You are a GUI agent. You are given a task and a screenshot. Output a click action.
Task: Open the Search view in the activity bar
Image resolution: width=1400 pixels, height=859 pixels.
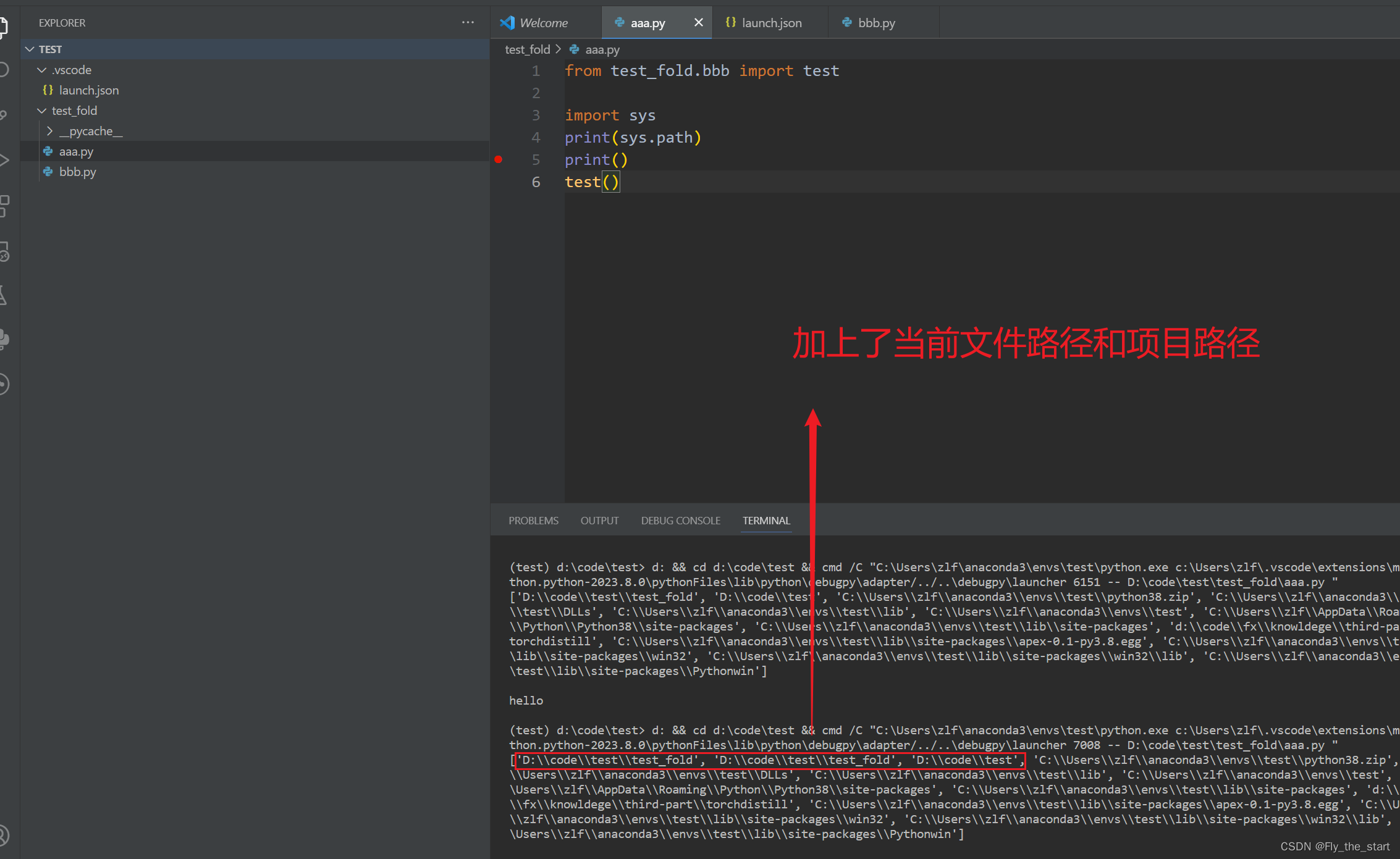pyautogui.click(x=4, y=69)
